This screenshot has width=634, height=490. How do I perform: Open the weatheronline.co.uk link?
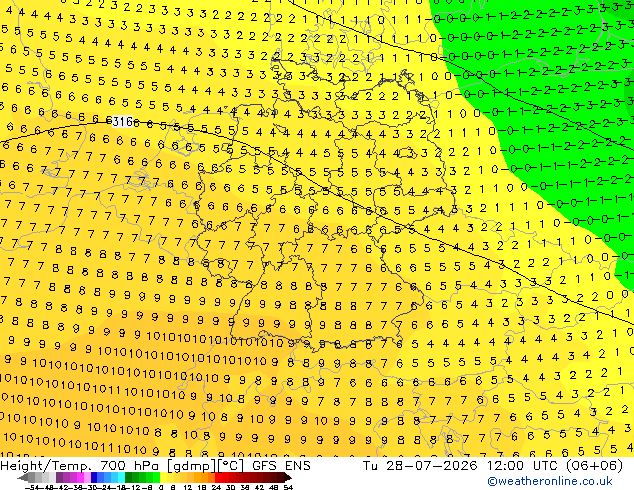550,481
